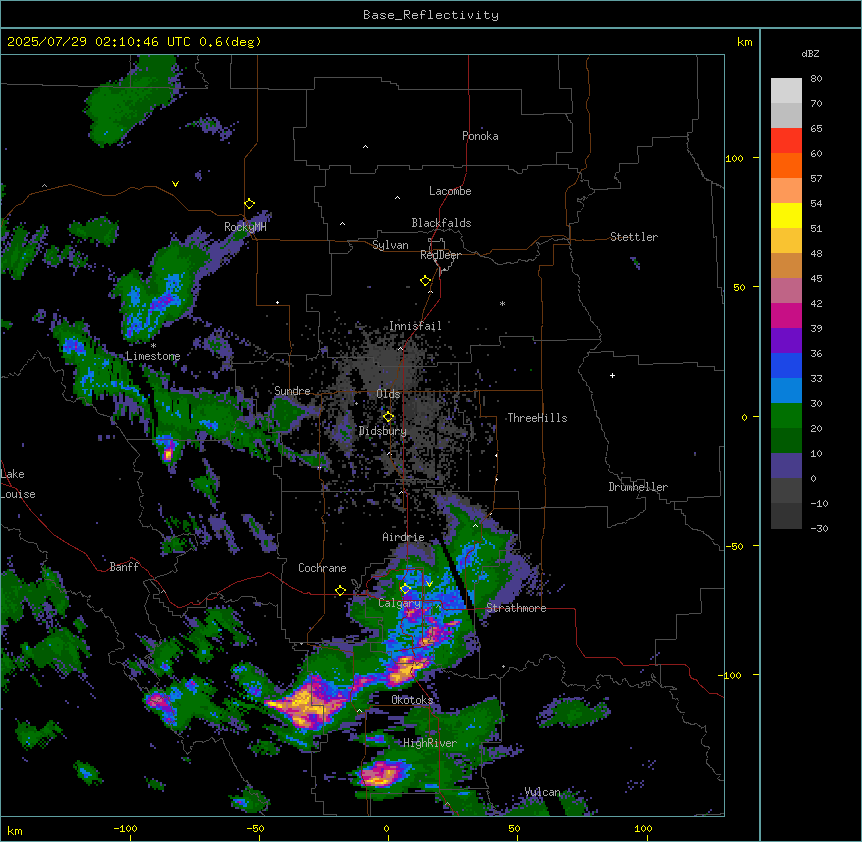Click the Banff label
The image size is (862, 842).
124,567
